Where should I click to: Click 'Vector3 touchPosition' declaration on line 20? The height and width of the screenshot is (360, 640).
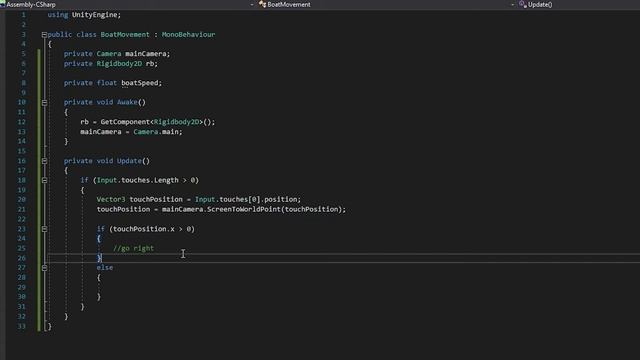pyautogui.click(x=139, y=199)
